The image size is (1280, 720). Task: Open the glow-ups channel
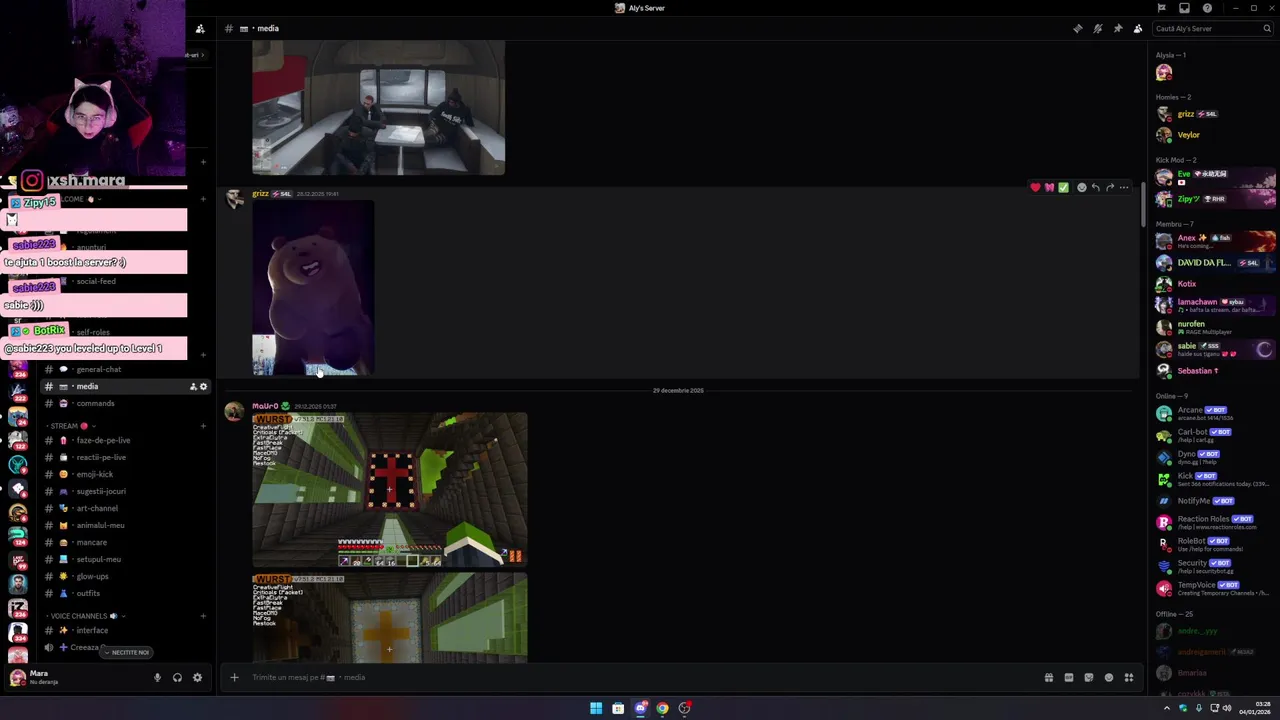(125, 576)
